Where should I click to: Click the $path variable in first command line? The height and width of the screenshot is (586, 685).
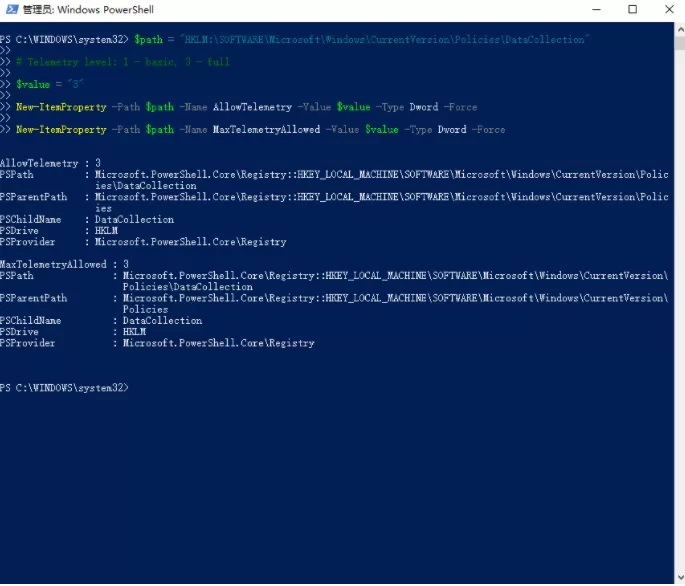tap(149, 40)
